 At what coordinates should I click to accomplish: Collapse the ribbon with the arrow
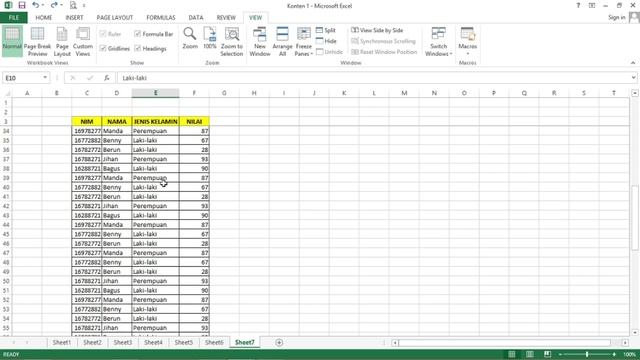[633, 63]
